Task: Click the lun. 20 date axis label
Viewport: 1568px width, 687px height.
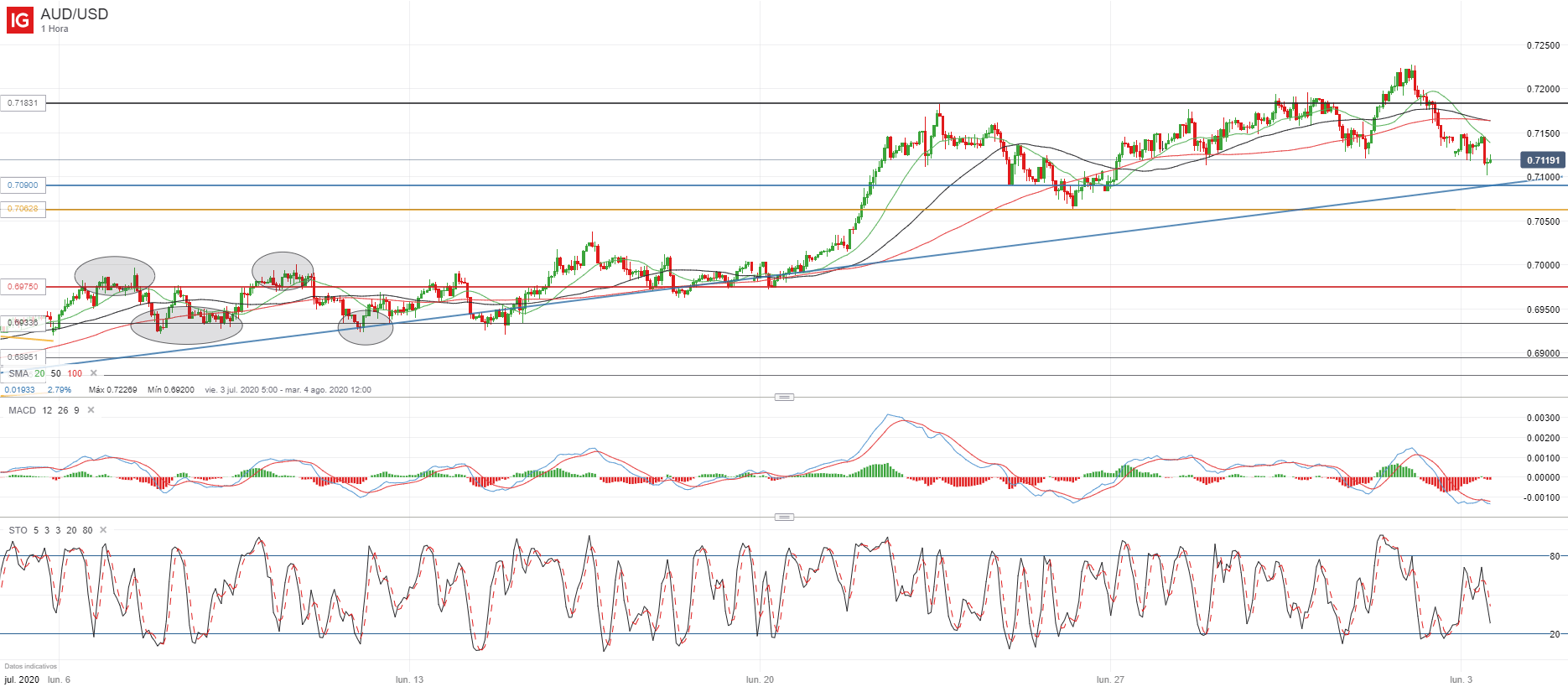Action: (760, 679)
